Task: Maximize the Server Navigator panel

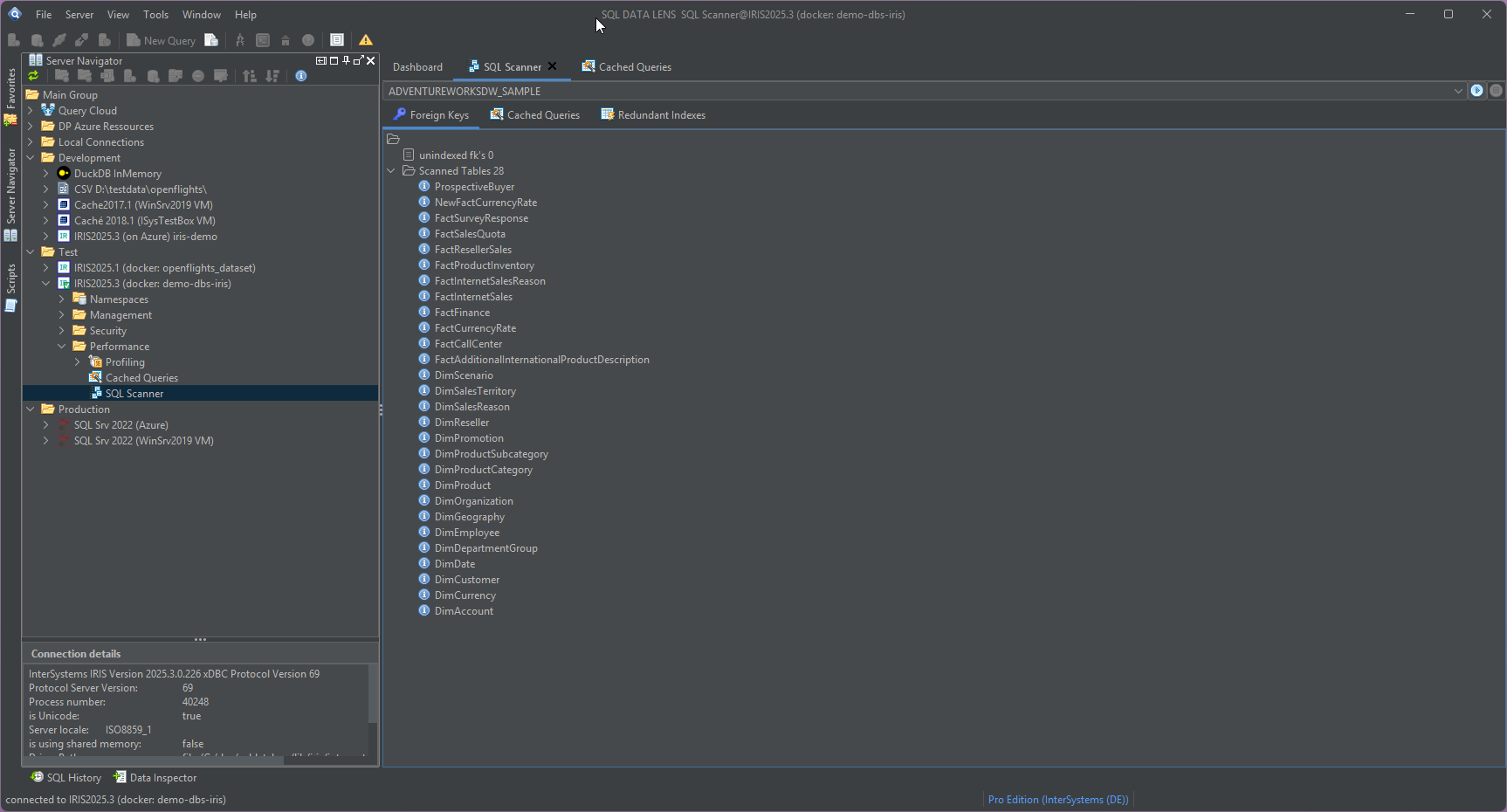Action: point(334,60)
